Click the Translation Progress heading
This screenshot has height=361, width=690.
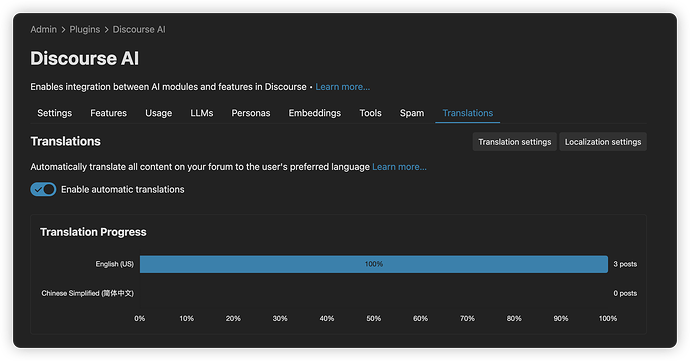(93, 232)
